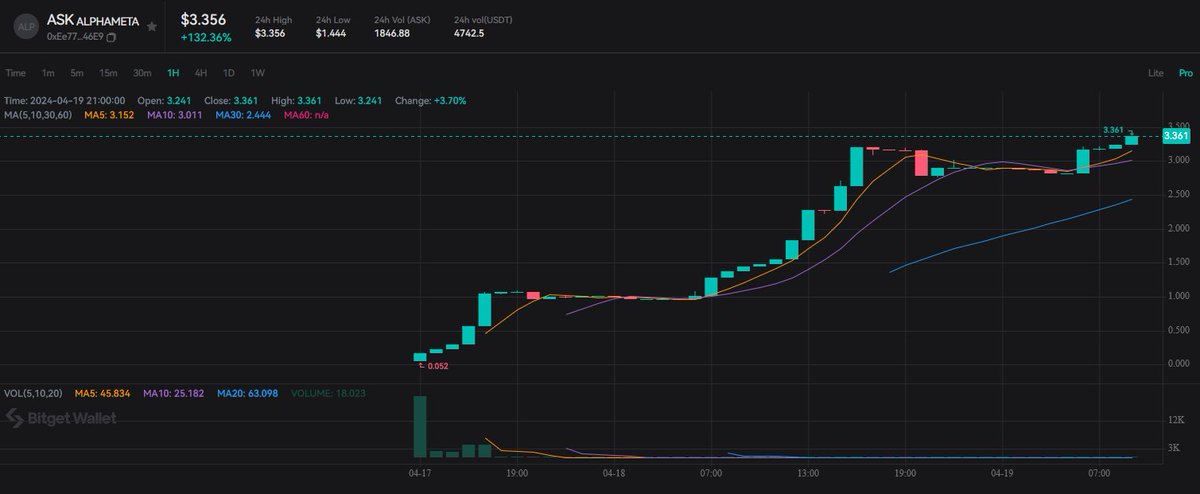
Task: Click the large red candle after 19:00
Action: click(921, 162)
